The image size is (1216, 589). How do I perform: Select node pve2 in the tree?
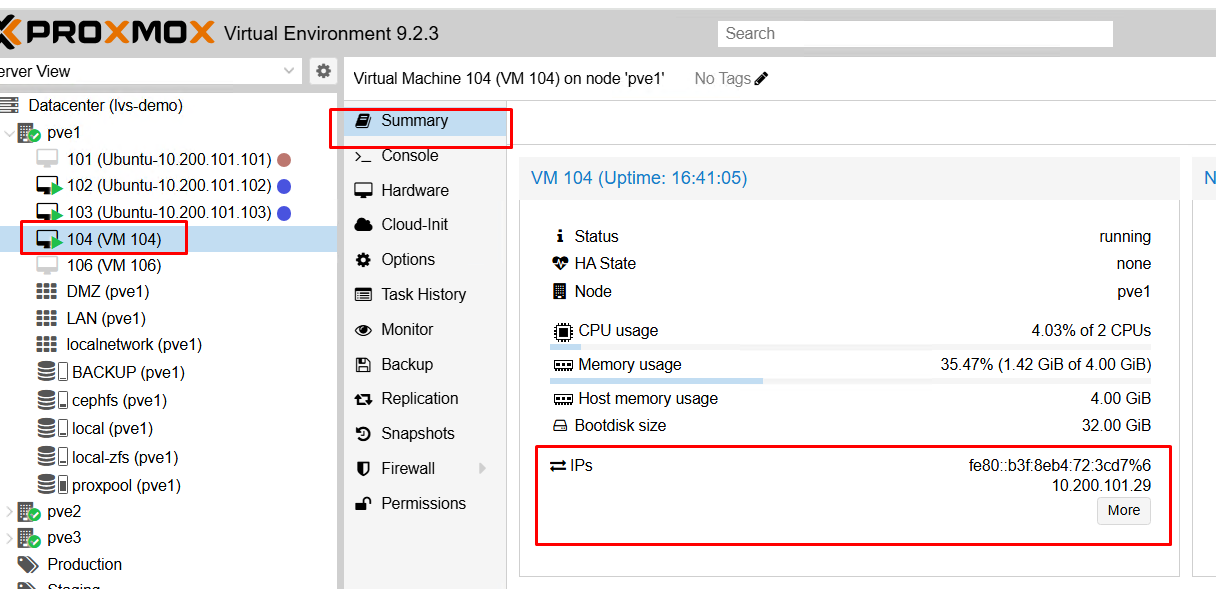[x=64, y=511]
